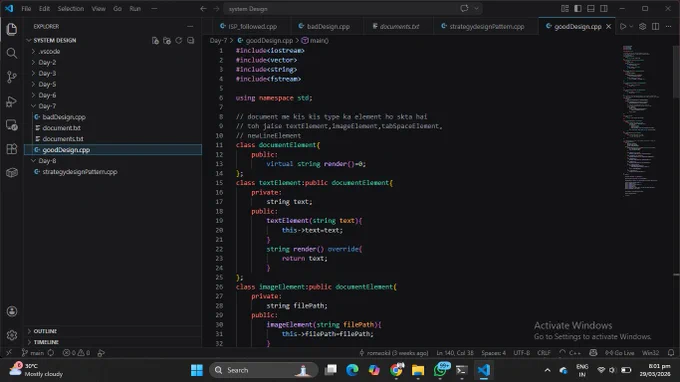Open the Edit menu
The image size is (680, 382).
point(44,9)
